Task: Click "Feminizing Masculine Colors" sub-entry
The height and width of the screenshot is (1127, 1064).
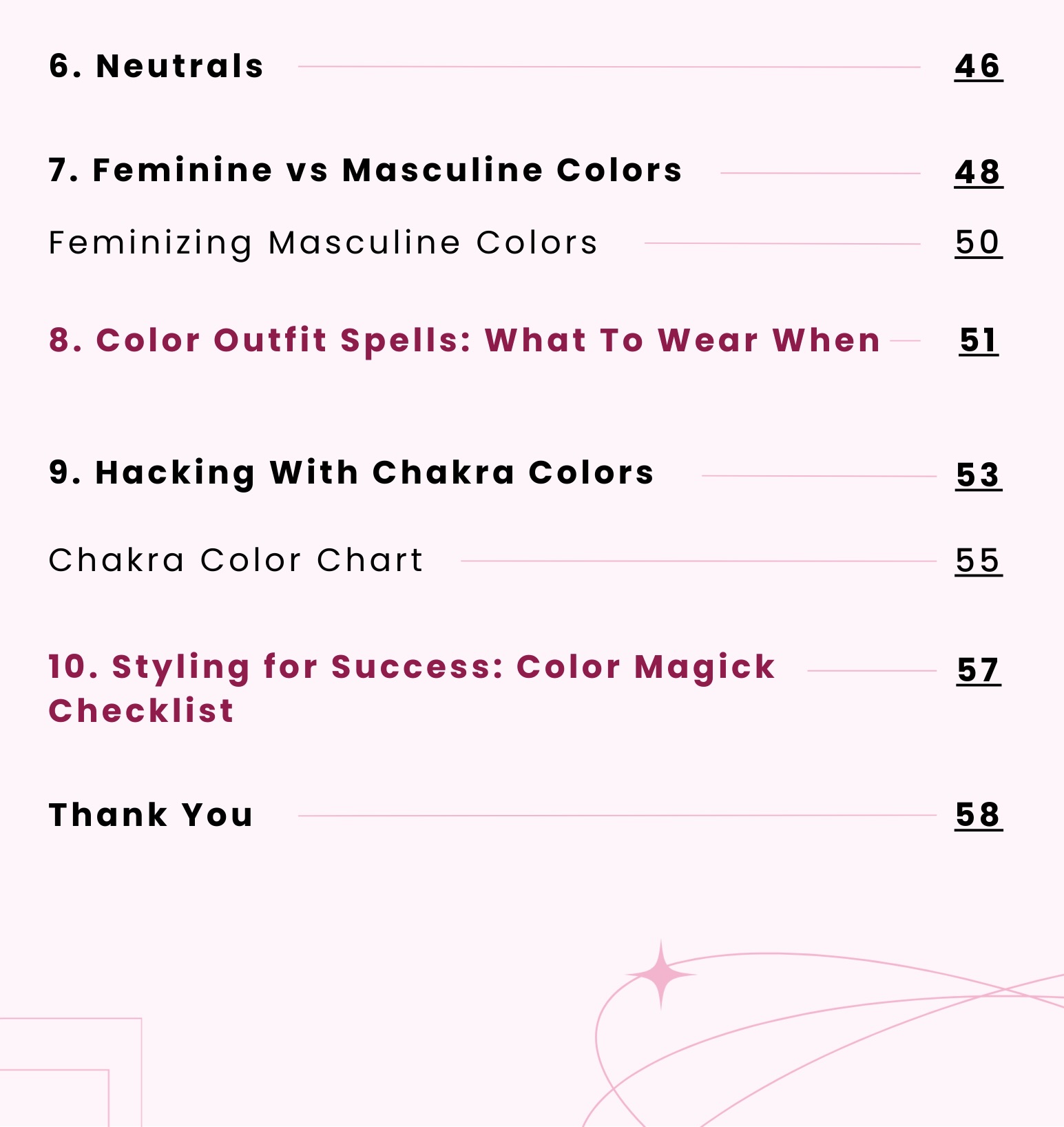Action: click(323, 243)
